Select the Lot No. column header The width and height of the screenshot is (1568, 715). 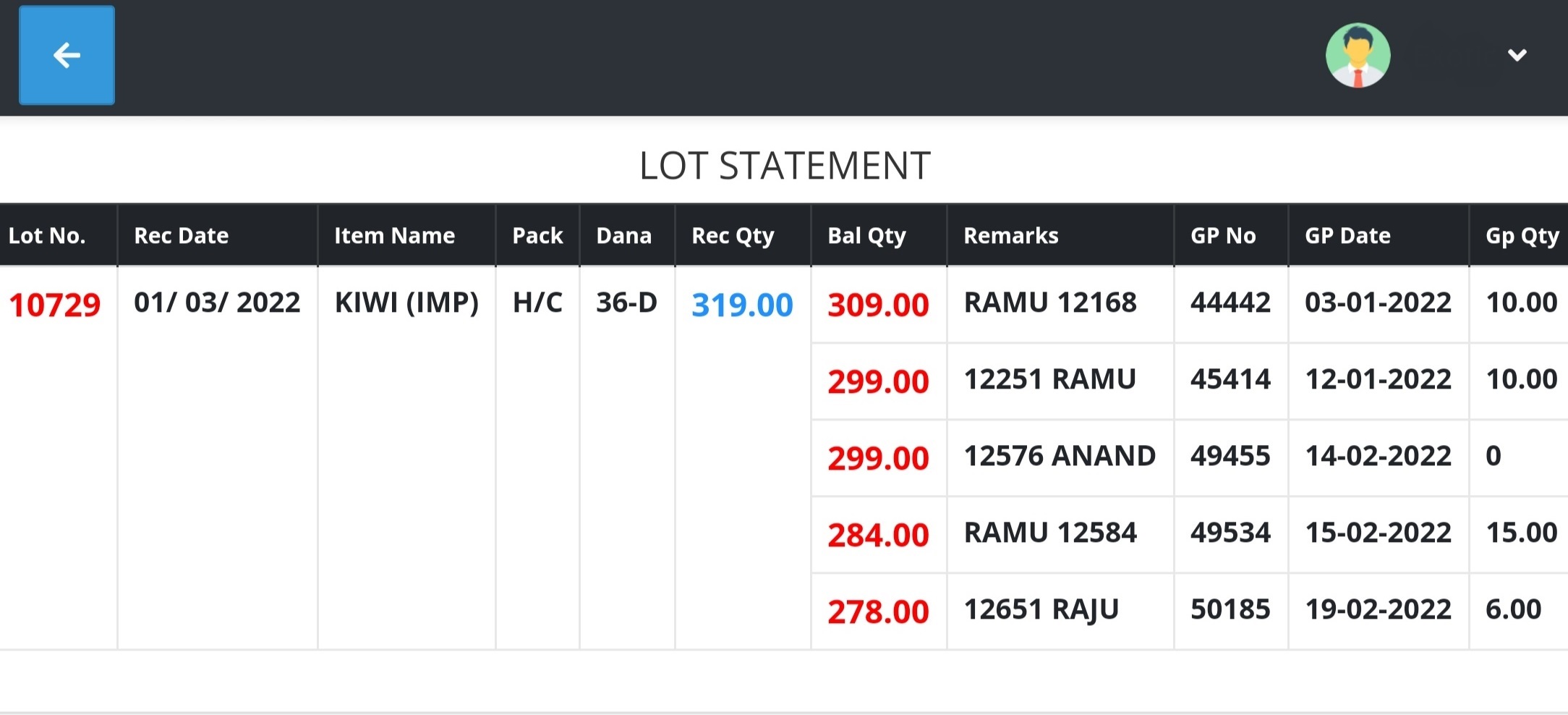[47, 235]
